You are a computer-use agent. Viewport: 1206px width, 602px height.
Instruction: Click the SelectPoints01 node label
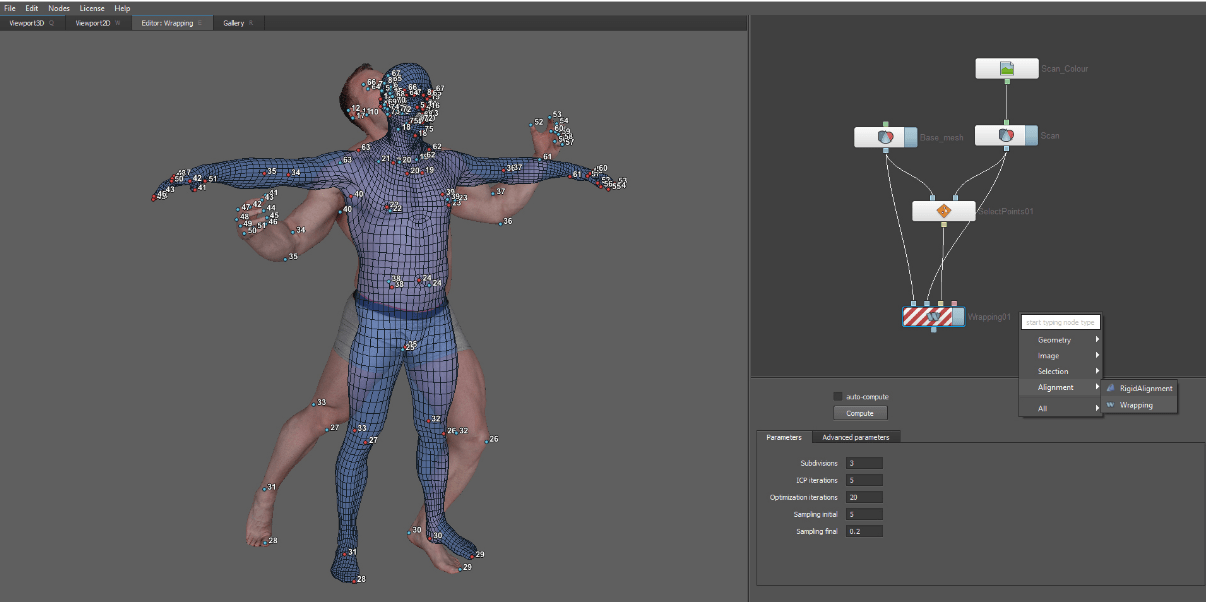click(x=1005, y=211)
